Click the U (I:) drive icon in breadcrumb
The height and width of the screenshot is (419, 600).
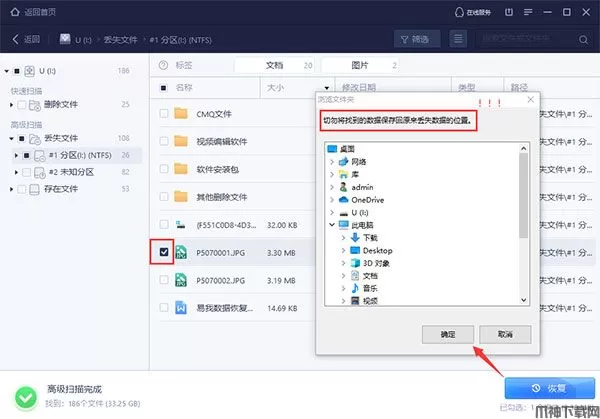(x=65, y=39)
